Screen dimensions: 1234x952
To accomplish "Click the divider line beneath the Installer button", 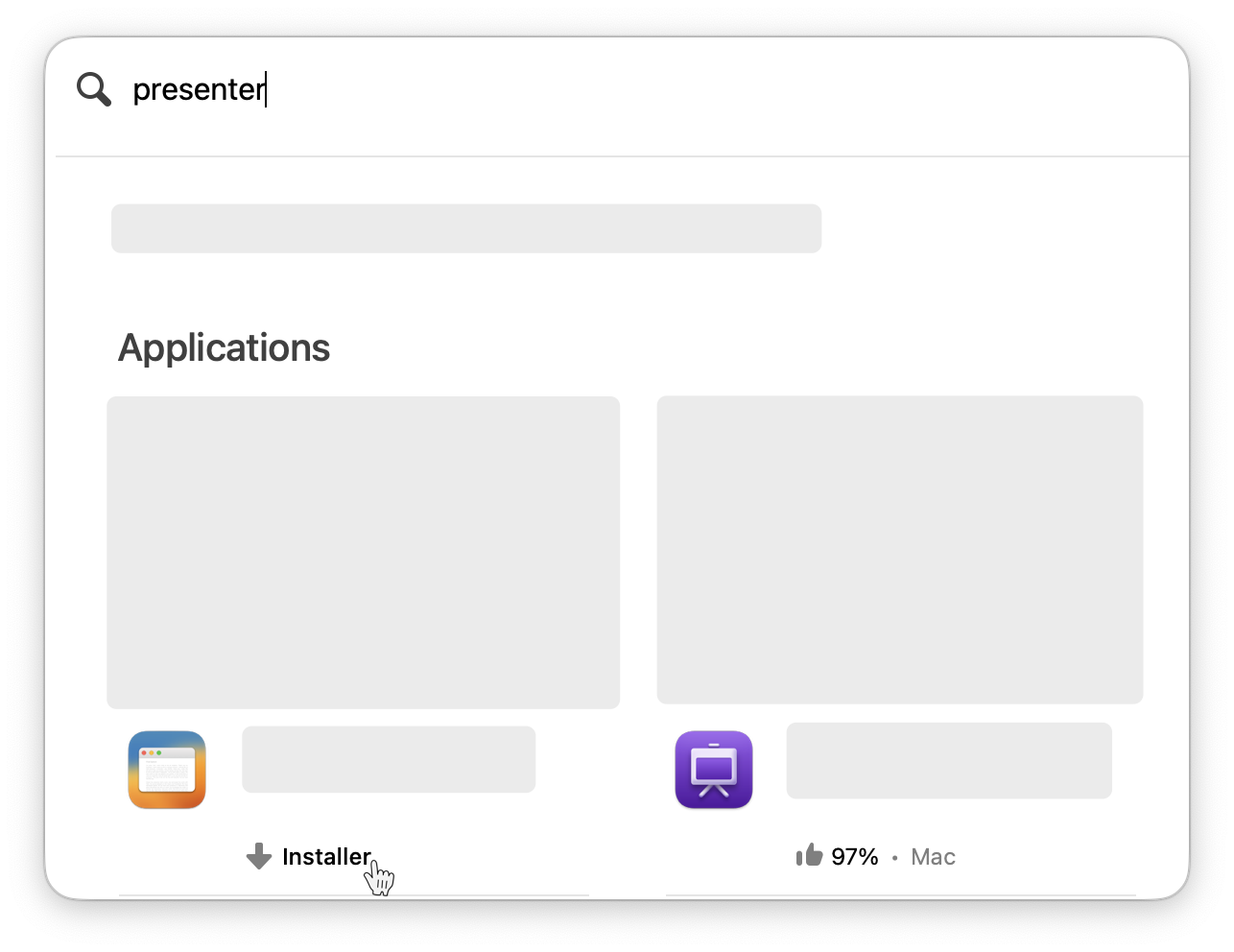I will pos(353,895).
